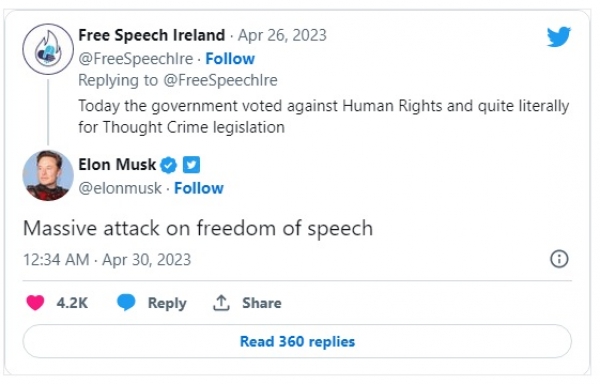The width and height of the screenshot is (600, 384).
Task: Click the @elonmusk handle
Action: tap(120, 188)
